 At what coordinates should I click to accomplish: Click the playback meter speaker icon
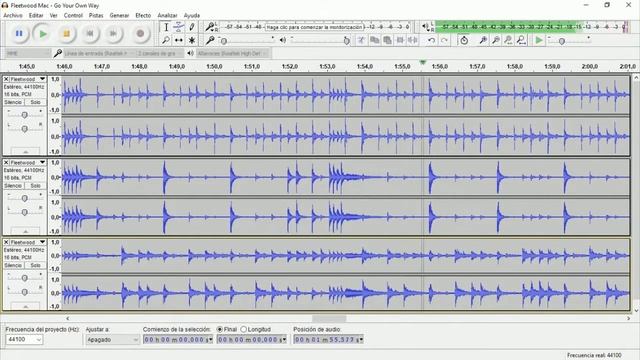[425, 27]
